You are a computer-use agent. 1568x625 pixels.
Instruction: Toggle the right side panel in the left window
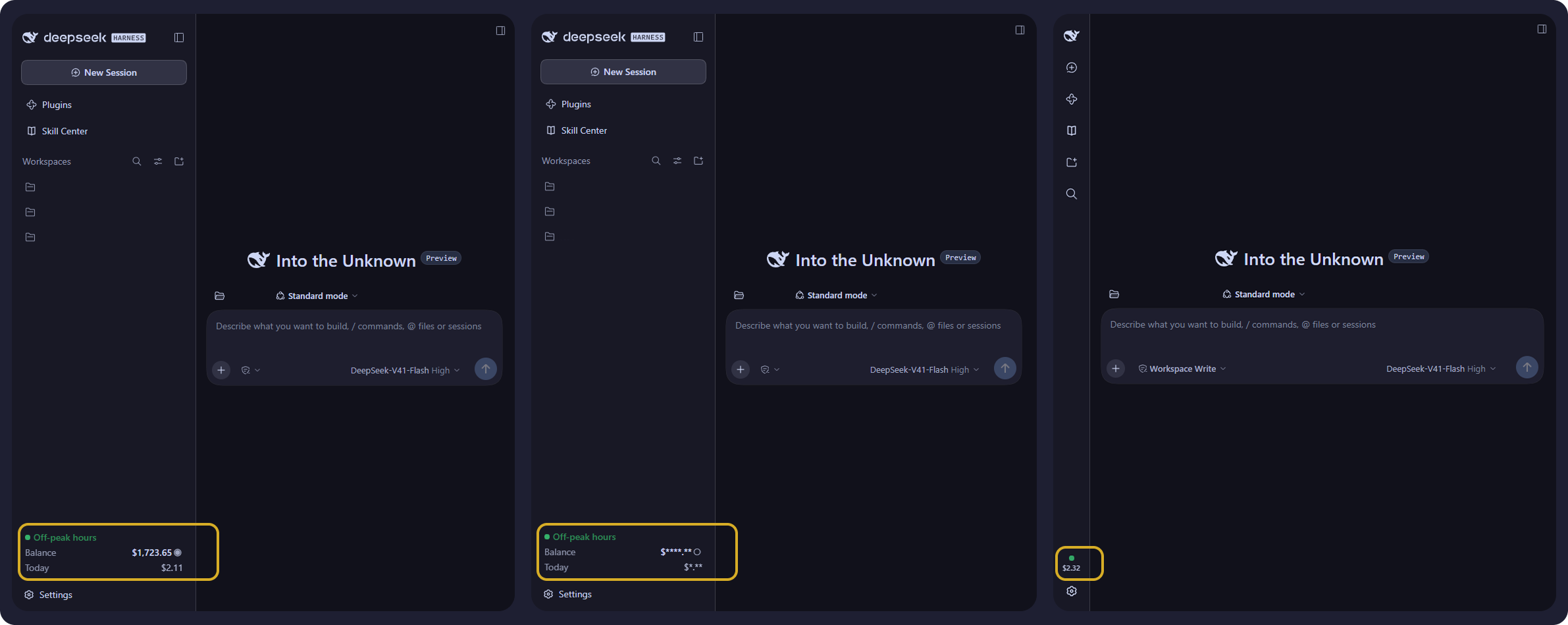[500, 30]
